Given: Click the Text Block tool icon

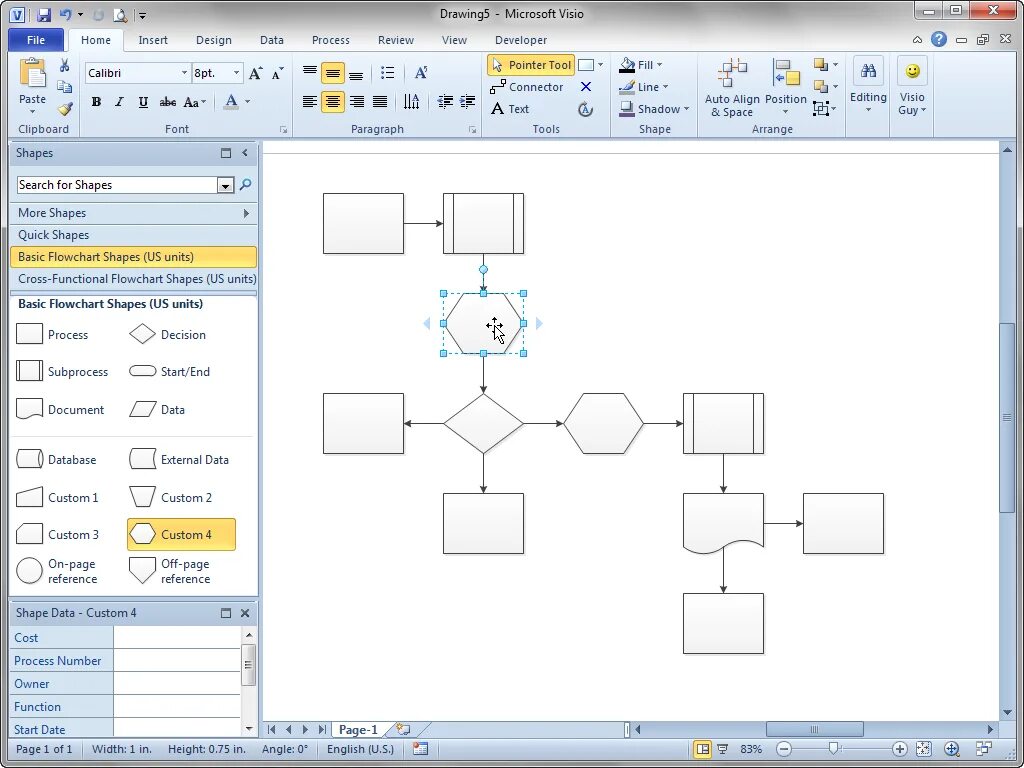Looking at the screenshot, I should [x=585, y=109].
